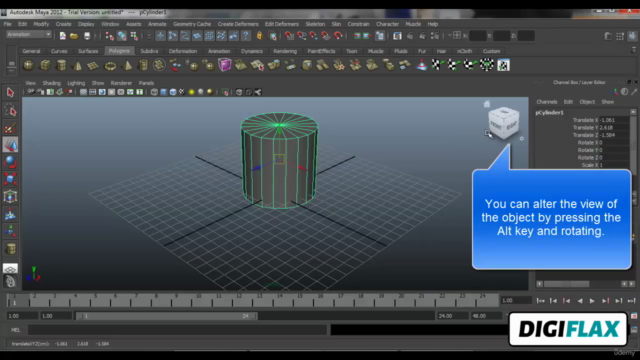
Task: Toggle snap to grids magnet icon
Action: 289,36
